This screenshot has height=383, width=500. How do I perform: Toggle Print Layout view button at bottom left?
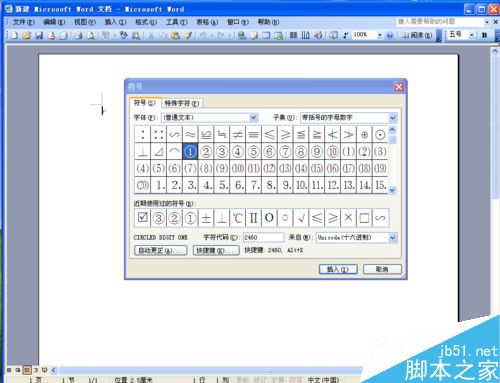[27, 370]
